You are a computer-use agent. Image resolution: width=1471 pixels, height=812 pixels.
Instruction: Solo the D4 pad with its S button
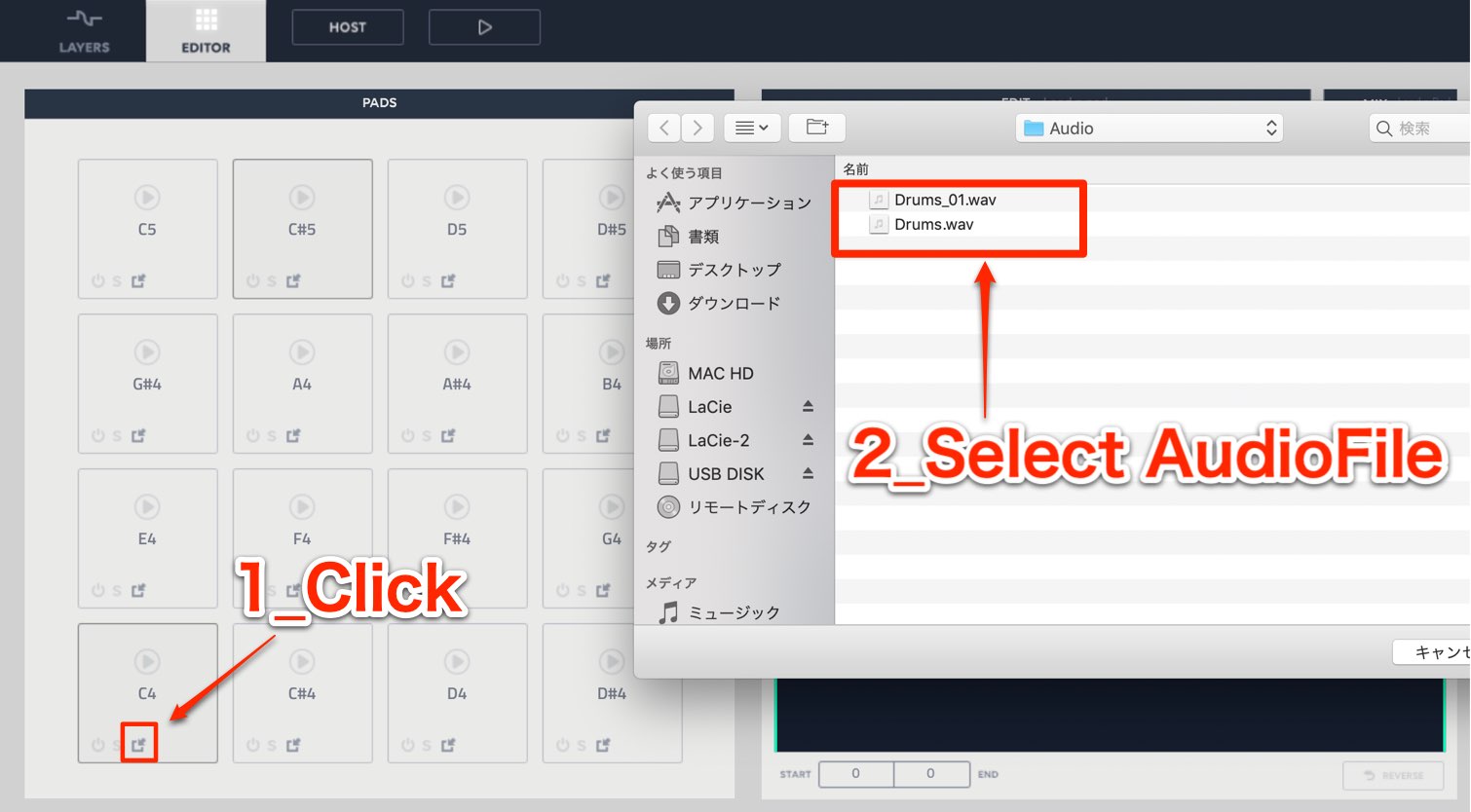[427, 746]
